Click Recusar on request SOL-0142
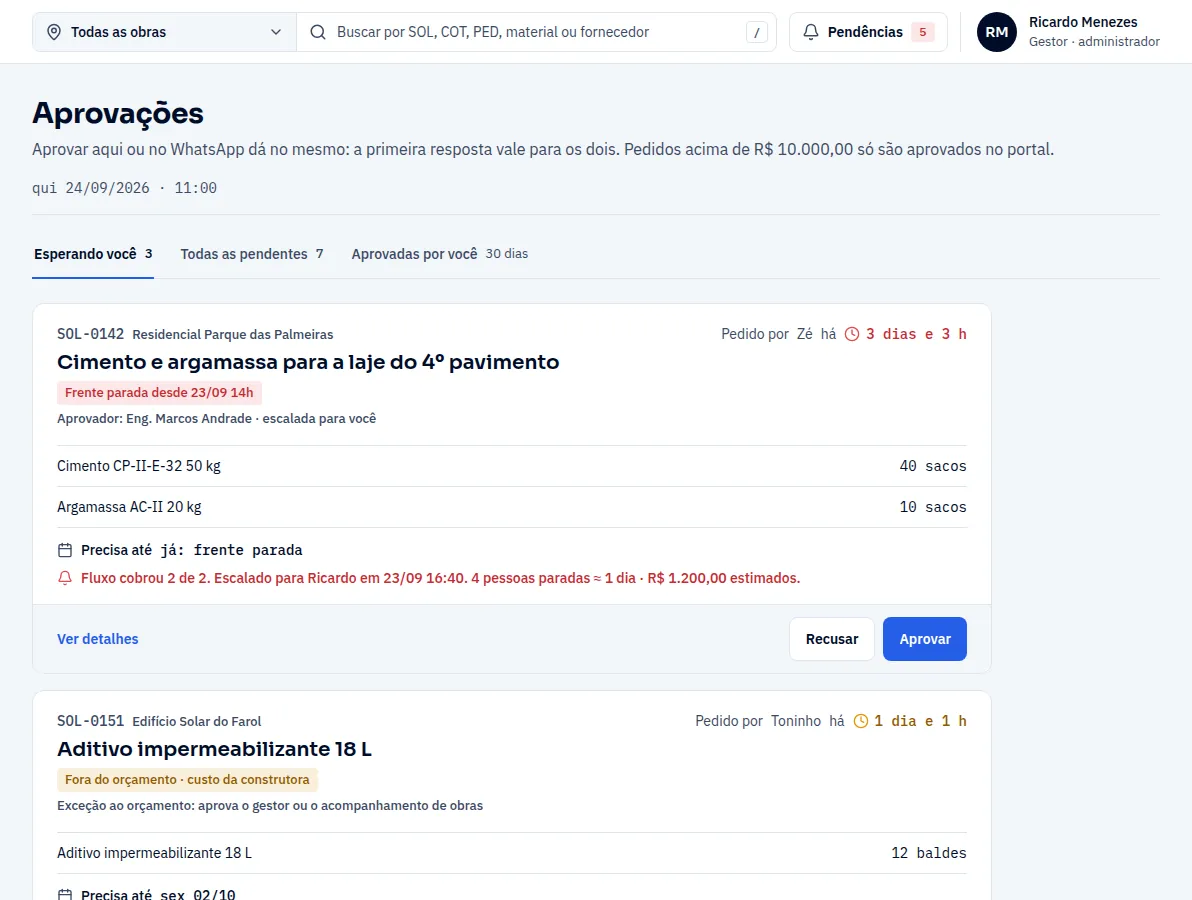Screen dimensions: 1192x900 [832, 639]
